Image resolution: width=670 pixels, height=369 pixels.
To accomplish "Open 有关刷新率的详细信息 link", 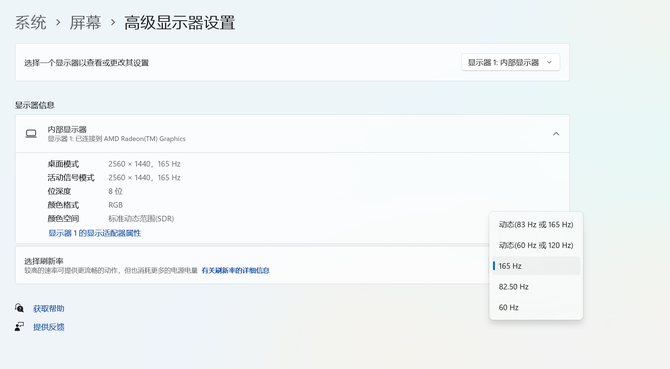I will [x=235, y=270].
